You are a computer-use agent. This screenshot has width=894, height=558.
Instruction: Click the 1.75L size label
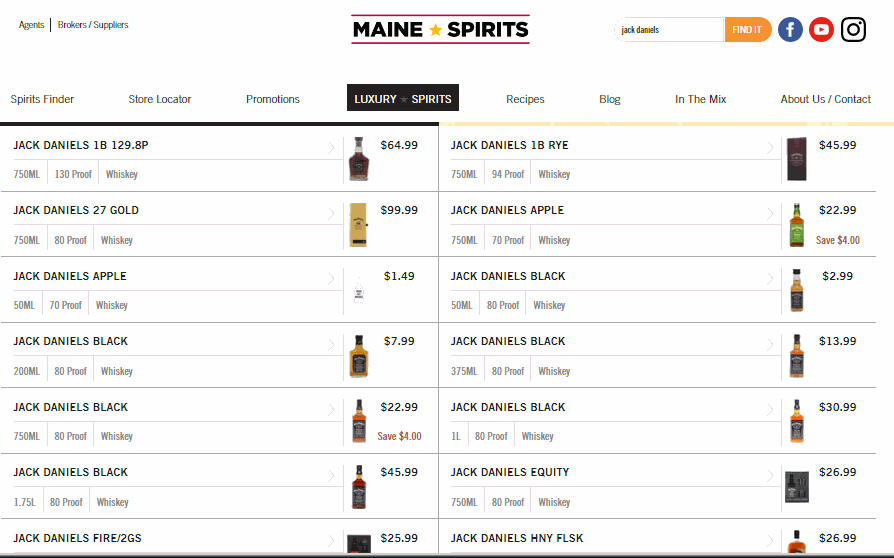[x=25, y=503]
